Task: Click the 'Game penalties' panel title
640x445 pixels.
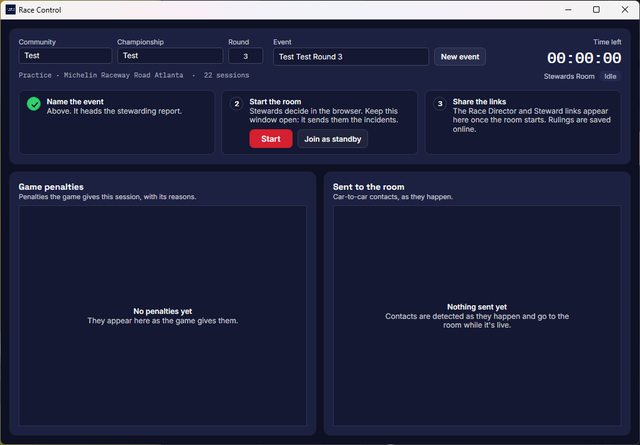Action: (51, 187)
